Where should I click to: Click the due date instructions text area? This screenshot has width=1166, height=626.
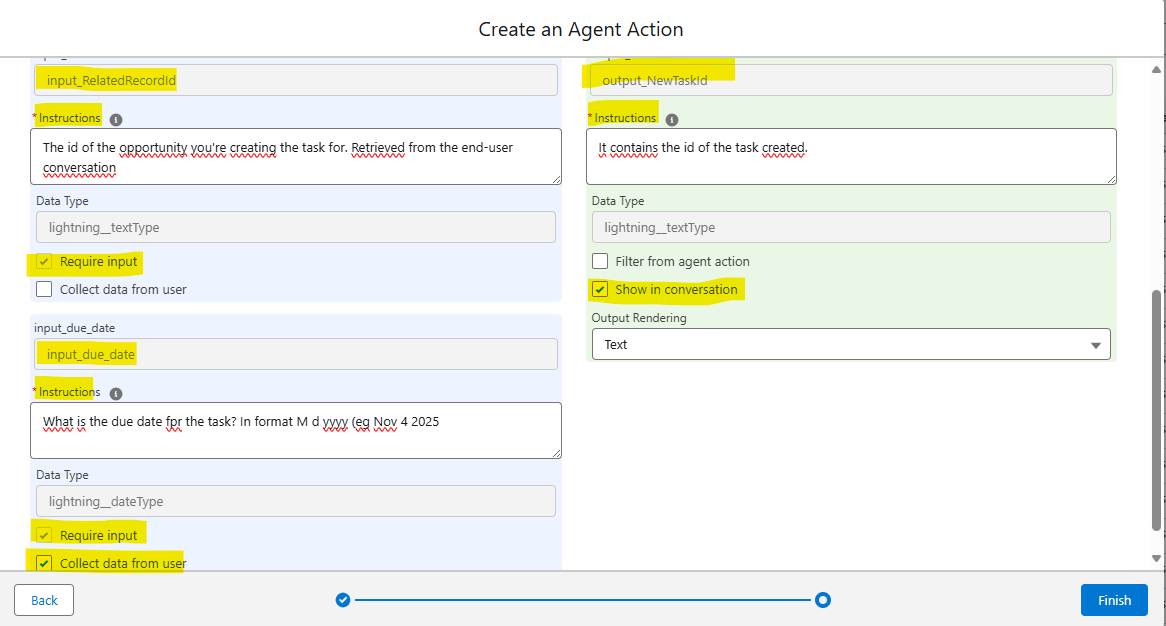(x=295, y=430)
